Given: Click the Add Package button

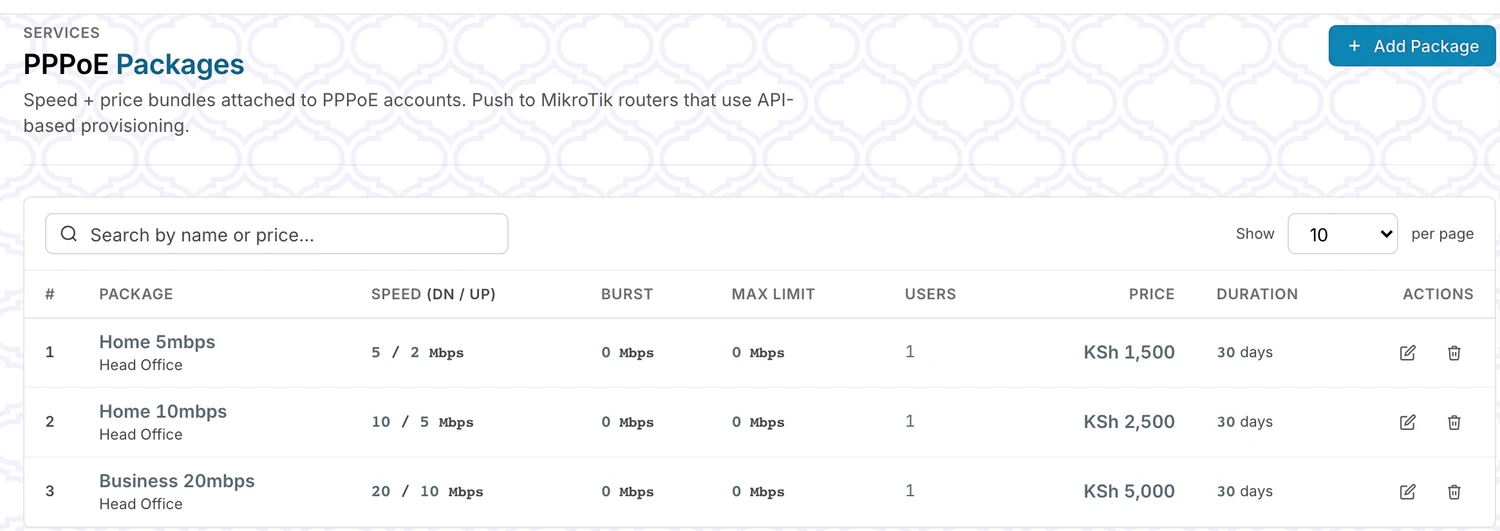Looking at the screenshot, I should coord(1412,46).
